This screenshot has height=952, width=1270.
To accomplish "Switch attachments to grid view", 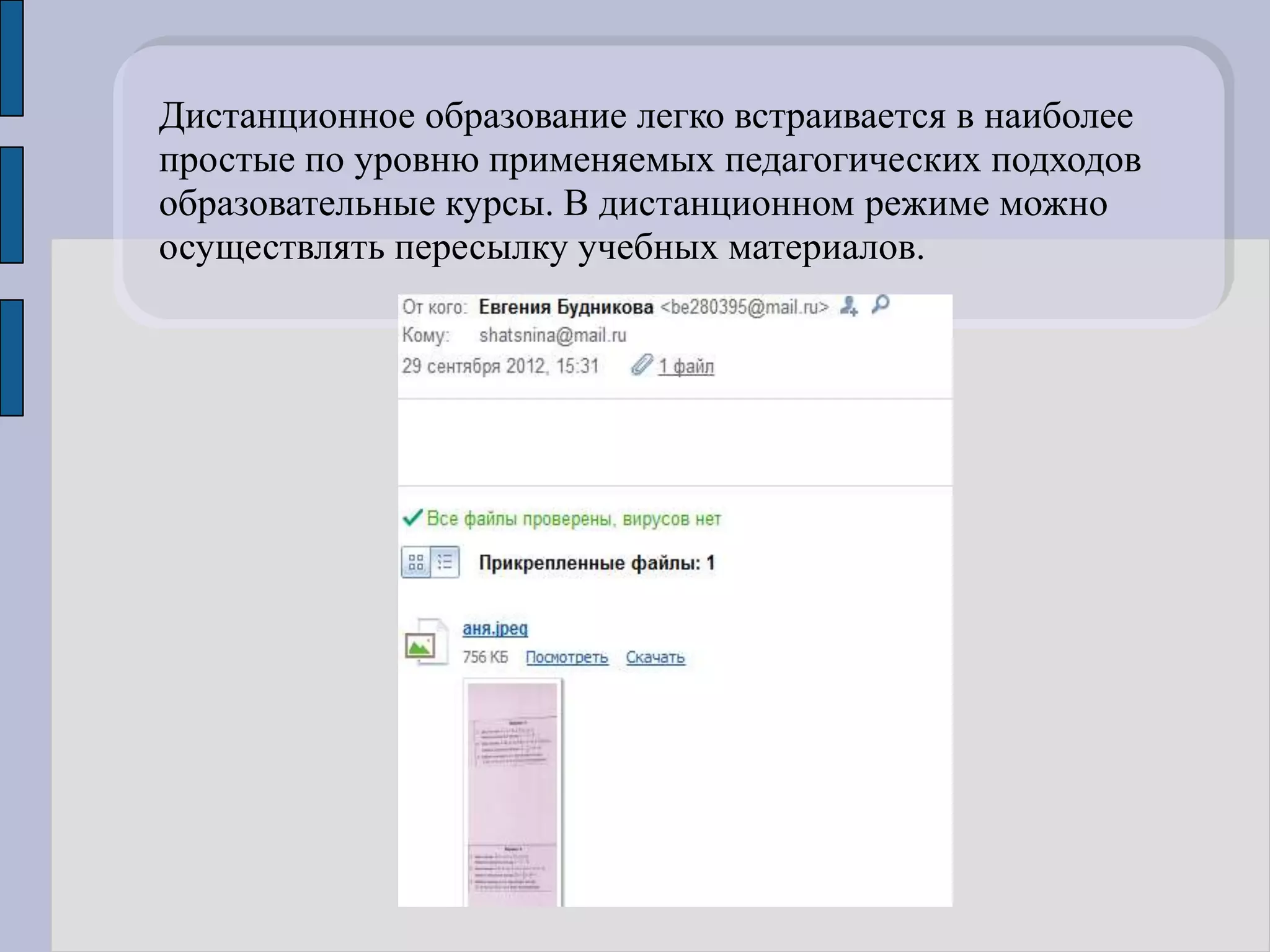I will (416, 562).
